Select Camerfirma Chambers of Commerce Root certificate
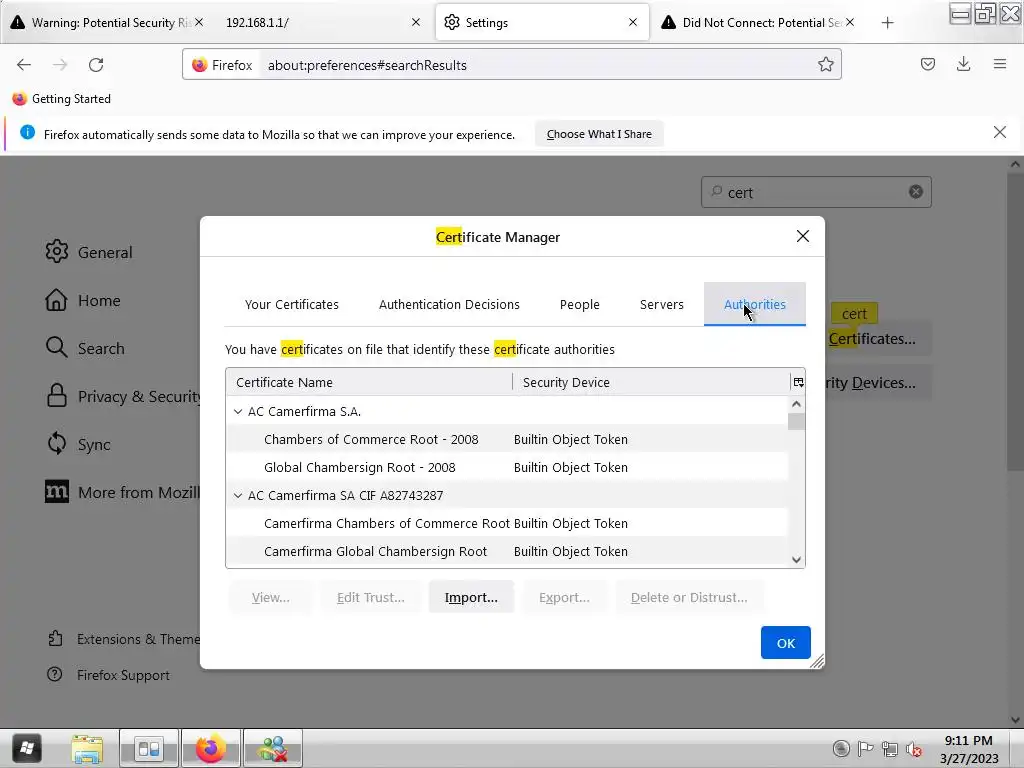1024x768 pixels. (507, 524)
